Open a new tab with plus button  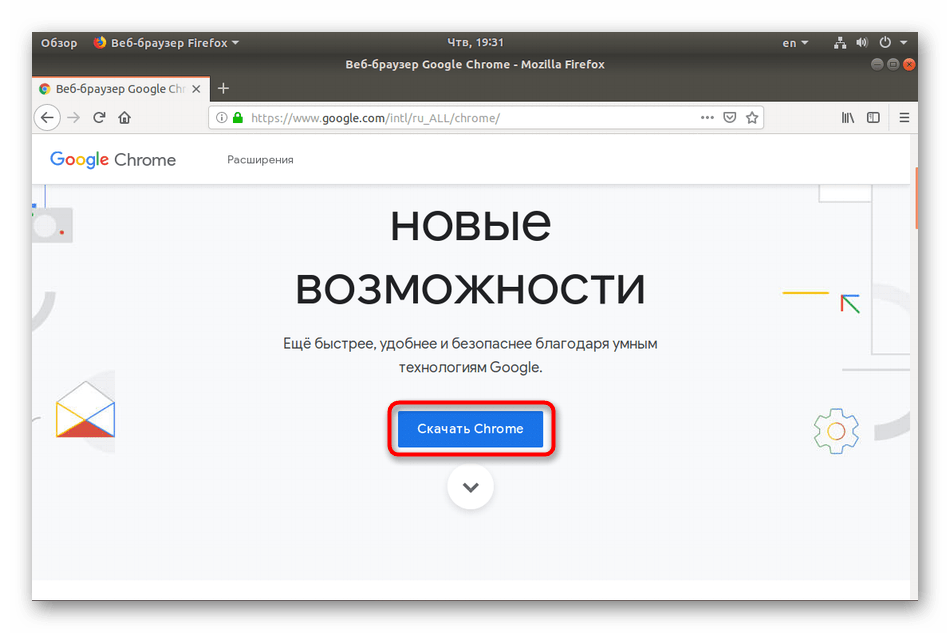point(223,89)
